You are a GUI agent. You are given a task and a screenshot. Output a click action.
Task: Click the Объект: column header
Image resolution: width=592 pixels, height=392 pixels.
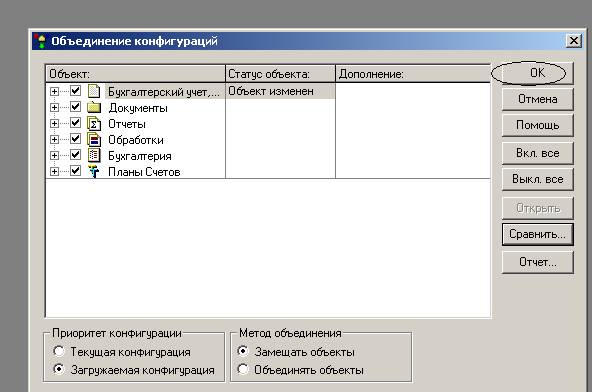coord(135,74)
